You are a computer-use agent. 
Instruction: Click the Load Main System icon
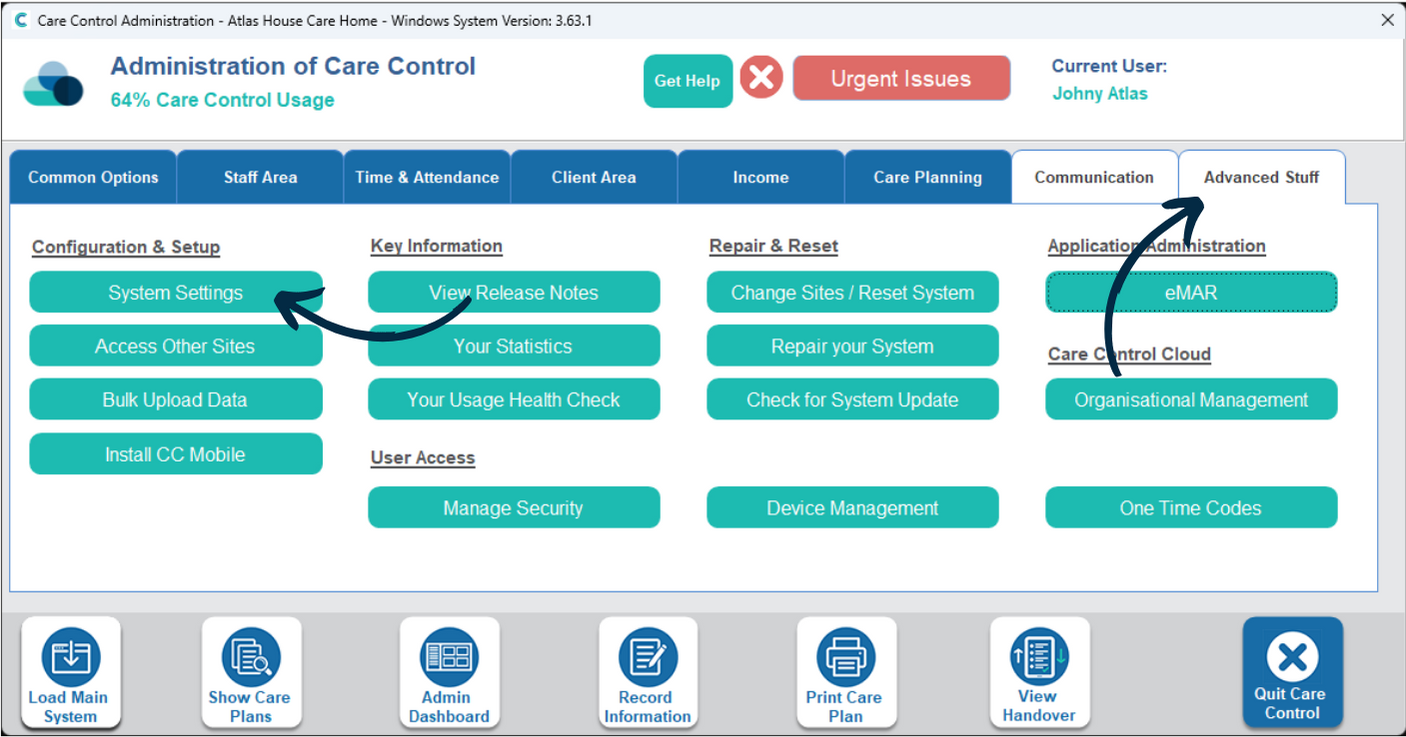(70, 672)
